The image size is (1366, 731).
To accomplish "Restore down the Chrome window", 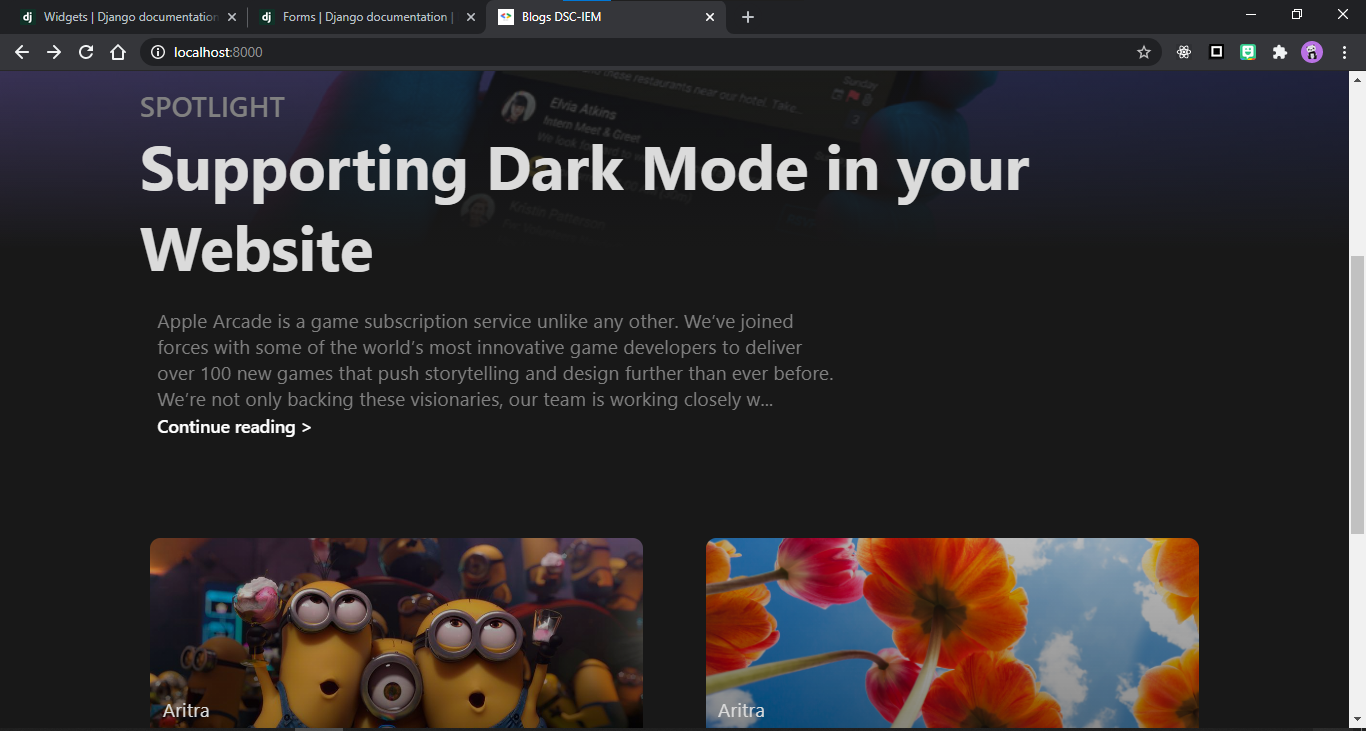I will pos(1297,14).
